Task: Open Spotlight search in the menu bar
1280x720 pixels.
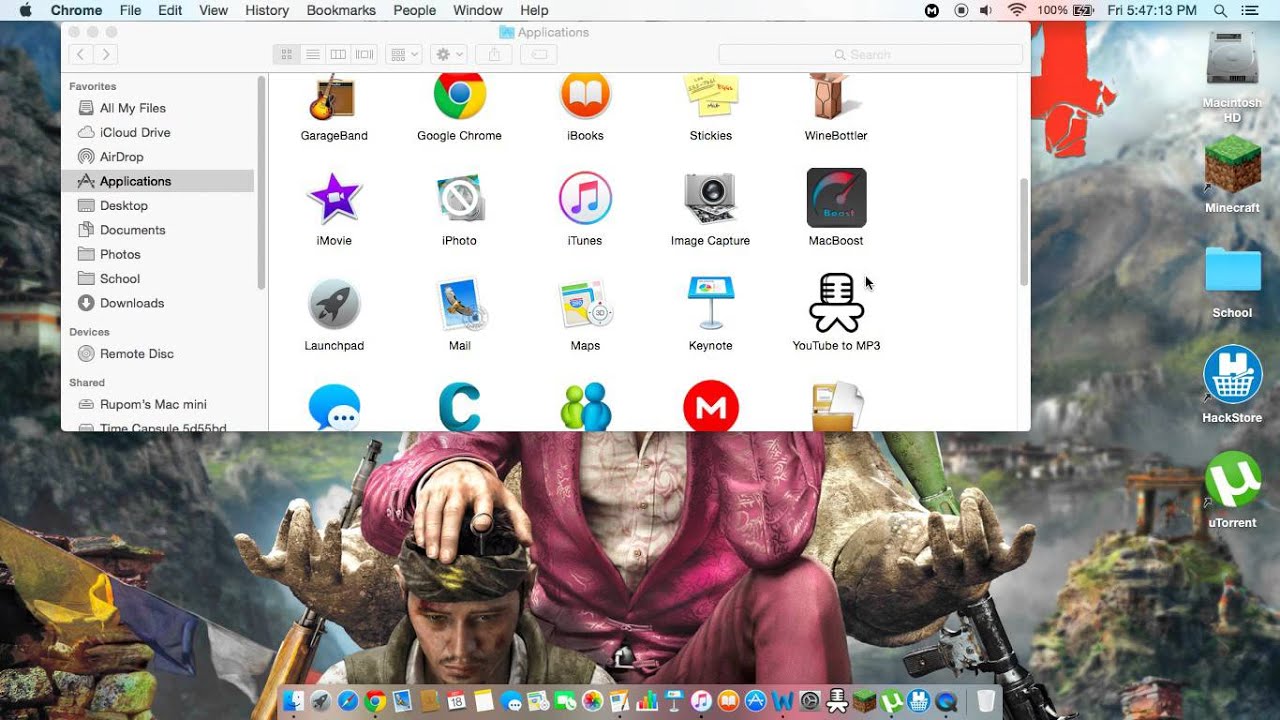Action: click(1220, 10)
